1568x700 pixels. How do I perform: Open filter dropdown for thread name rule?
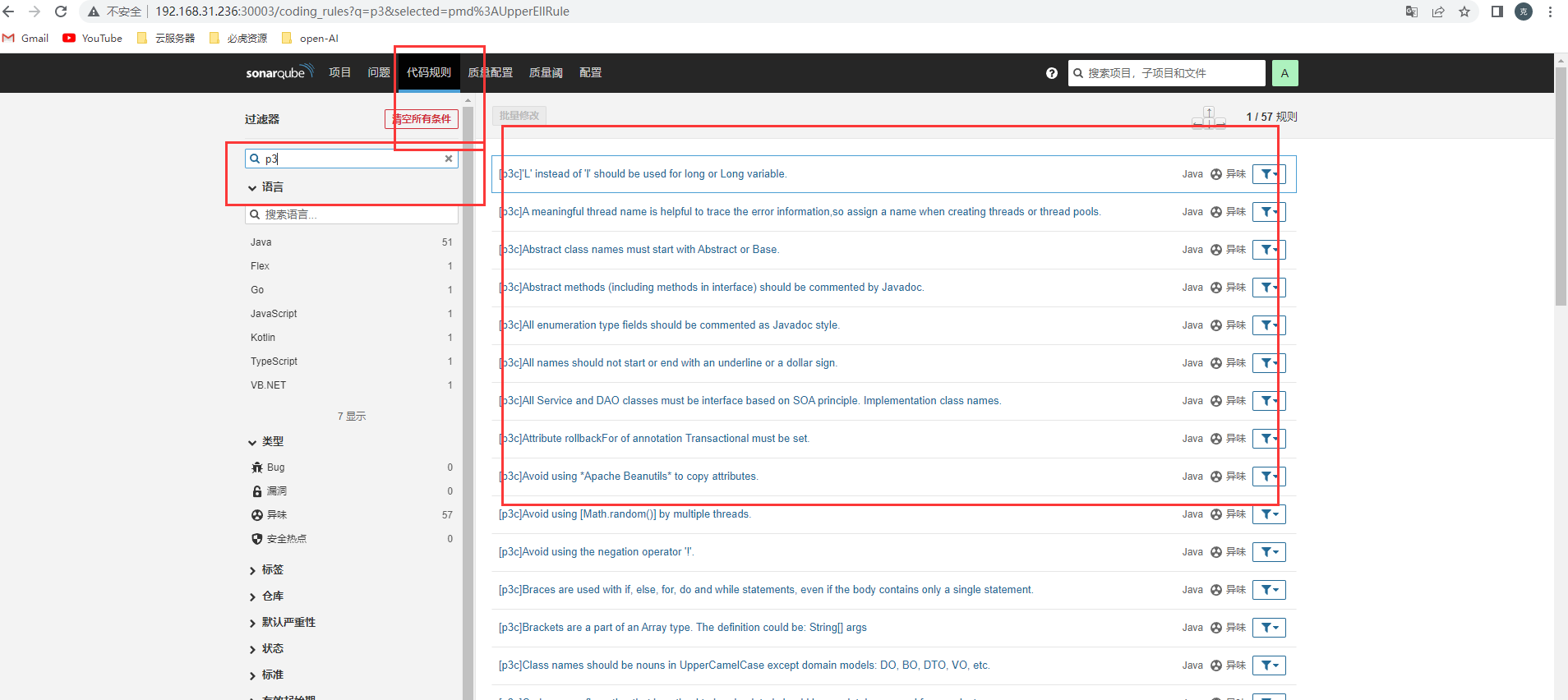1269,212
